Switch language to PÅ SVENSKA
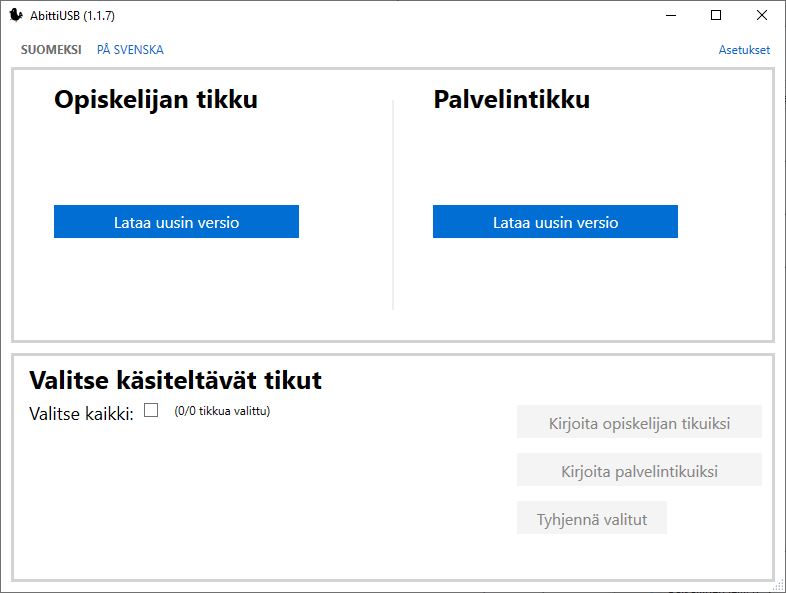Image resolution: width=786 pixels, height=593 pixels. click(x=130, y=50)
